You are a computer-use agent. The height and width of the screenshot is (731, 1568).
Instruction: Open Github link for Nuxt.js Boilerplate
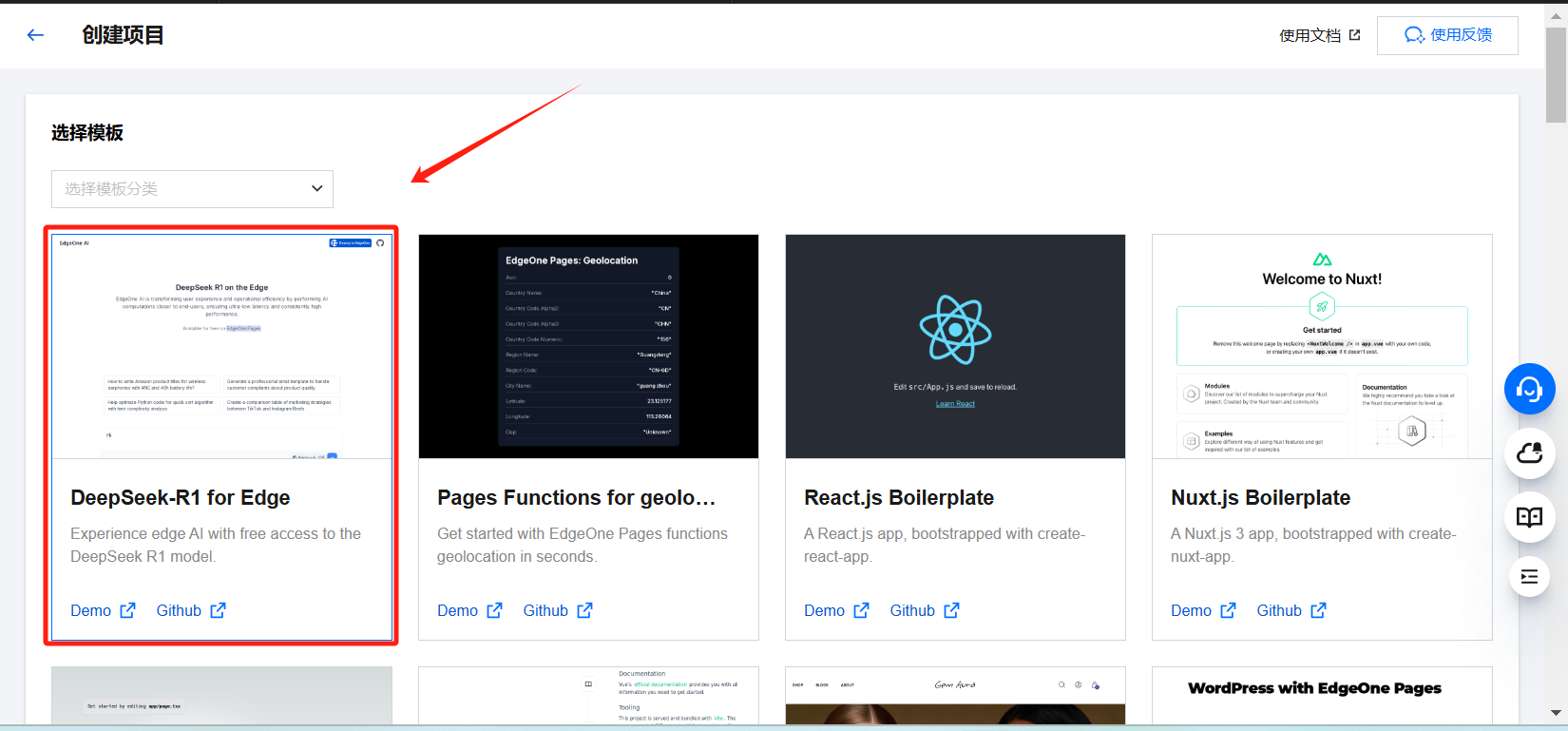[1279, 610]
